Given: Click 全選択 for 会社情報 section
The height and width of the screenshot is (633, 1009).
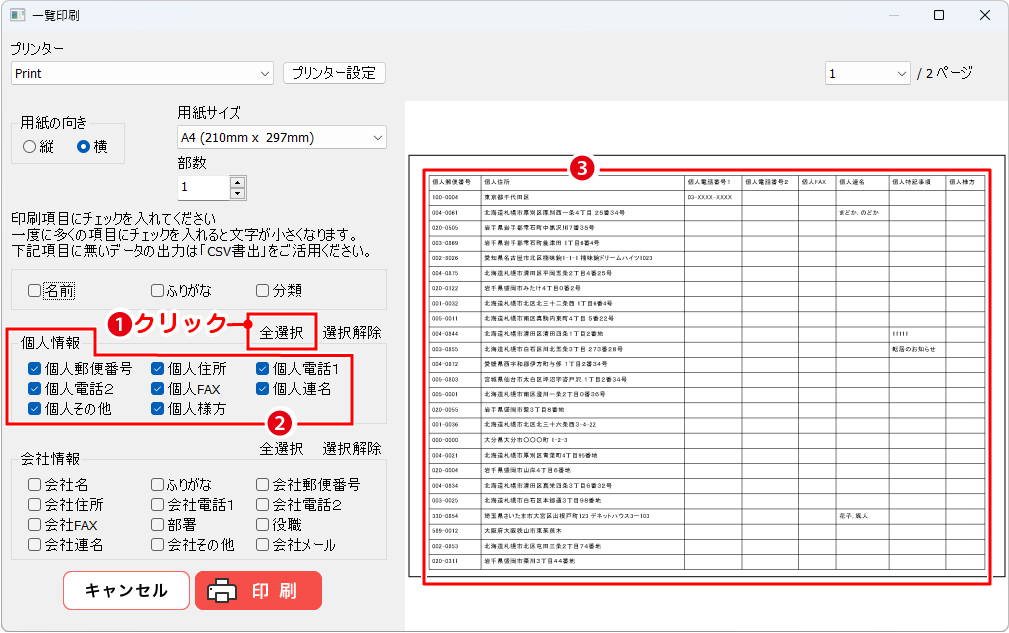Looking at the screenshot, I should (281, 448).
